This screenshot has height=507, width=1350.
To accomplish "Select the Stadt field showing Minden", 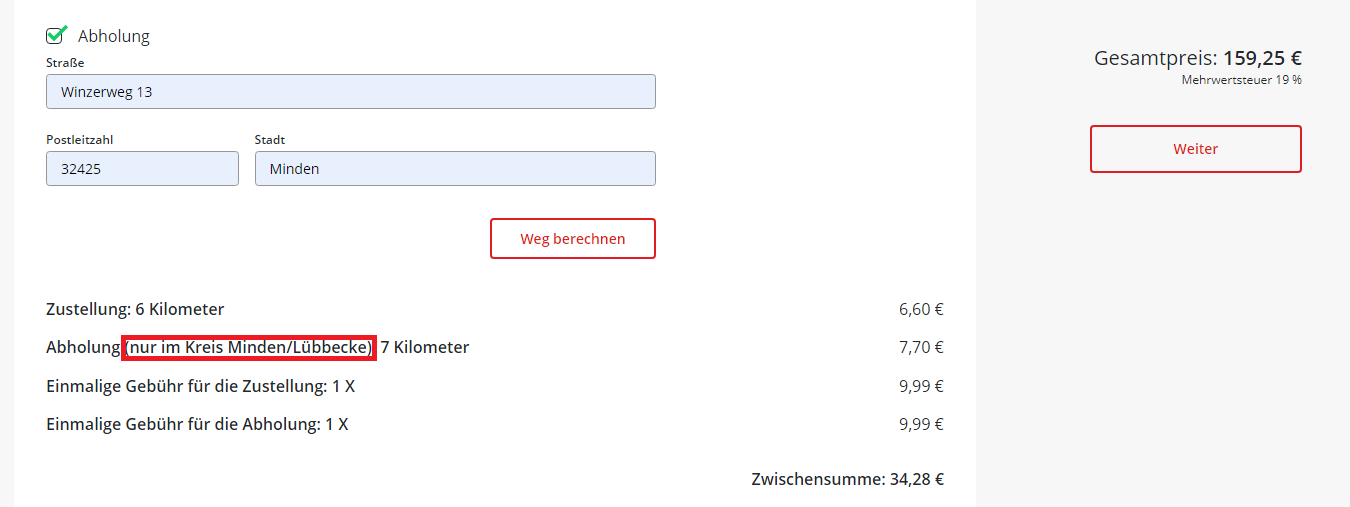I will click(x=455, y=169).
